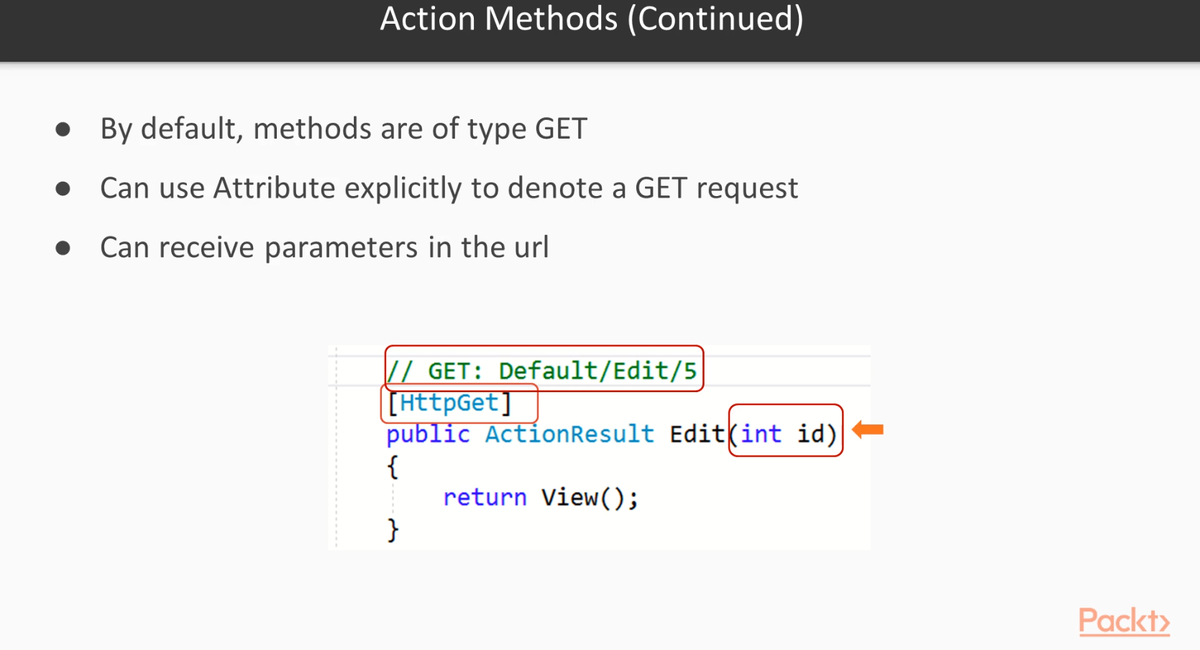Select the '// GET: Default/Edit/5' comment

546,371
